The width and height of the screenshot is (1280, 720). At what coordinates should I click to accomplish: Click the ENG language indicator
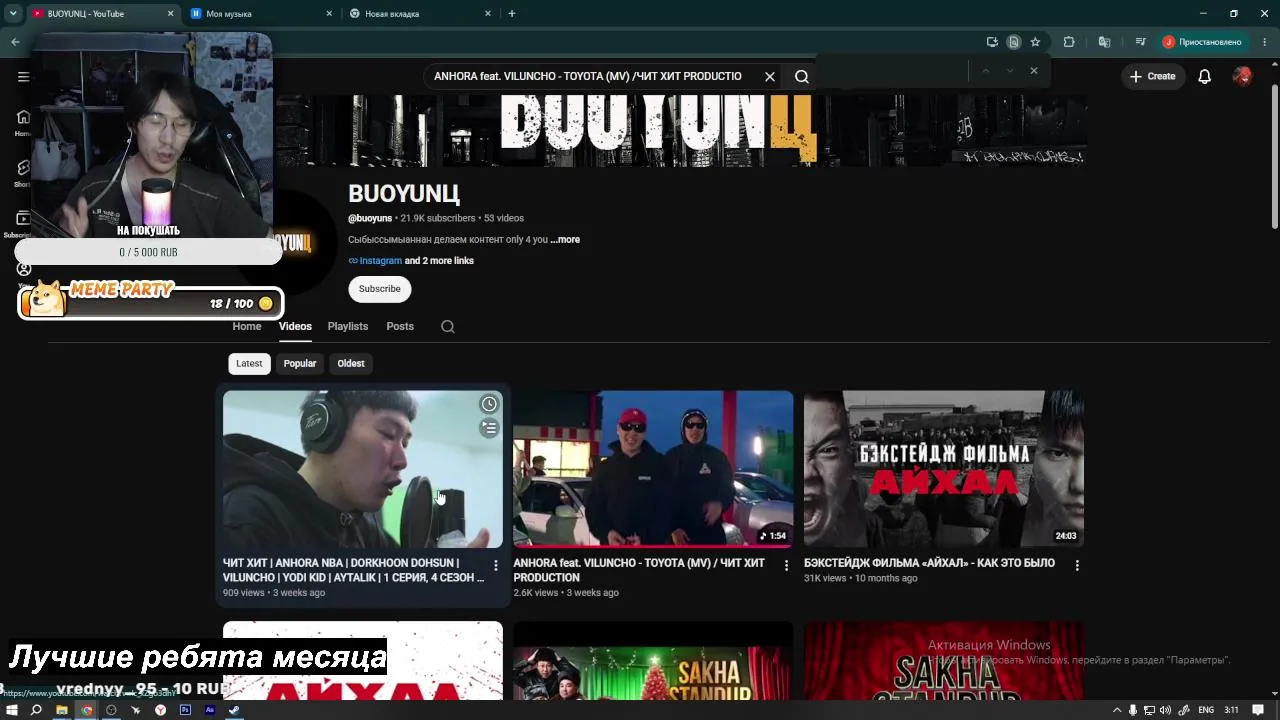tap(1206, 710)
